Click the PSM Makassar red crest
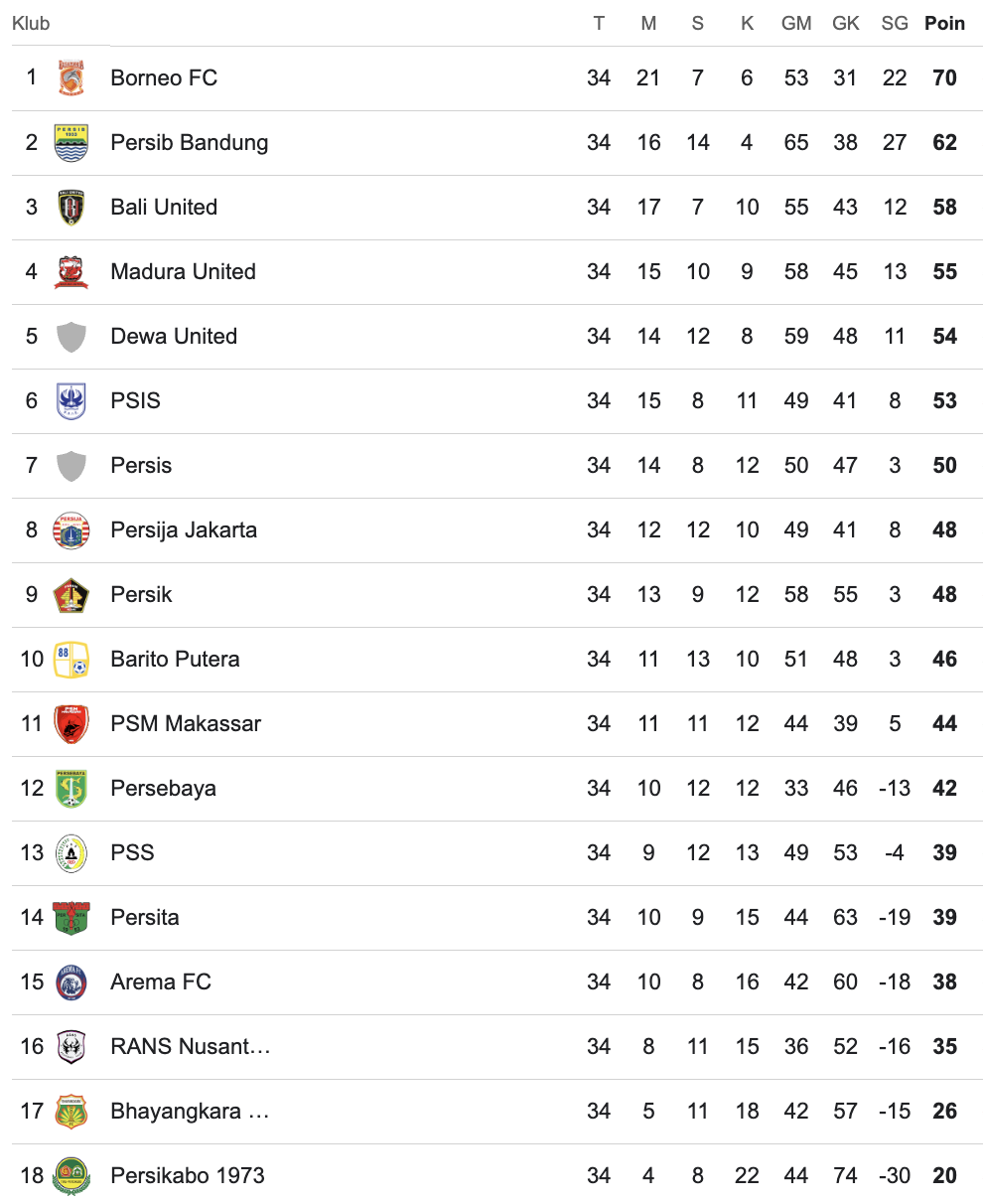This screenshot has width=983, height=1204. point(71,724)
